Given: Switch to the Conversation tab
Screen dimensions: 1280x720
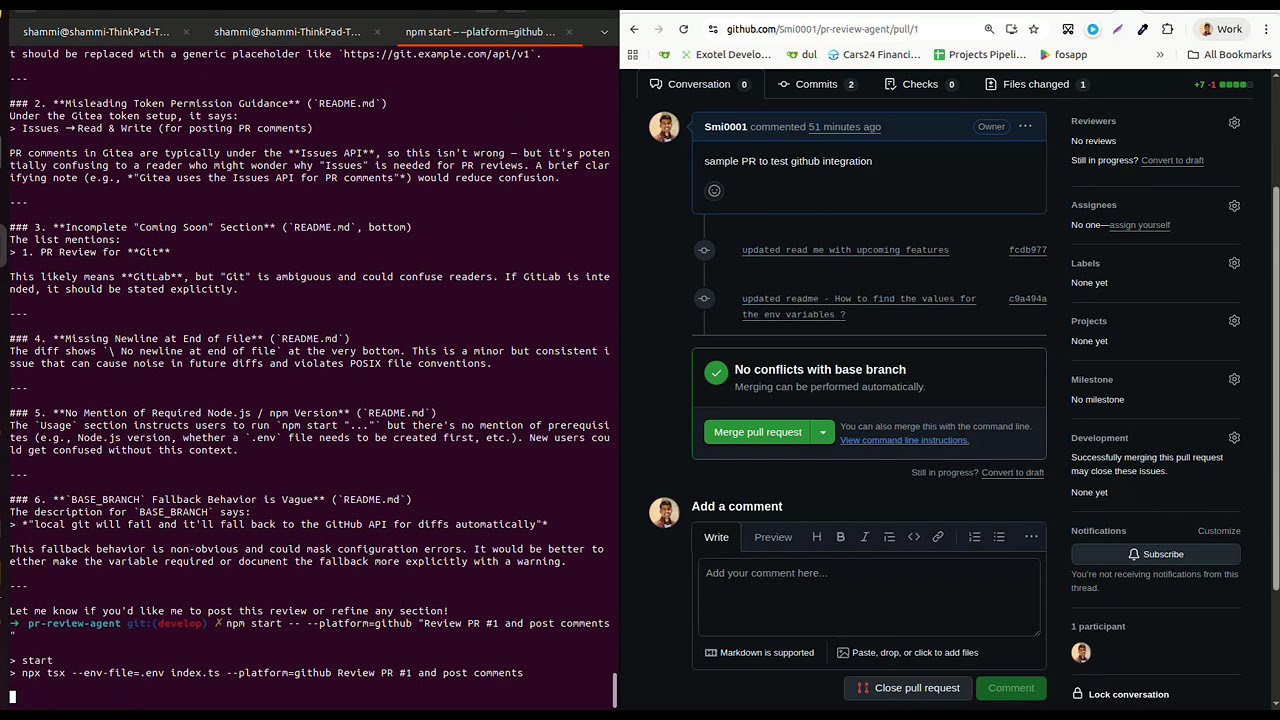Looking at the screenshot, I should point(699,84).
